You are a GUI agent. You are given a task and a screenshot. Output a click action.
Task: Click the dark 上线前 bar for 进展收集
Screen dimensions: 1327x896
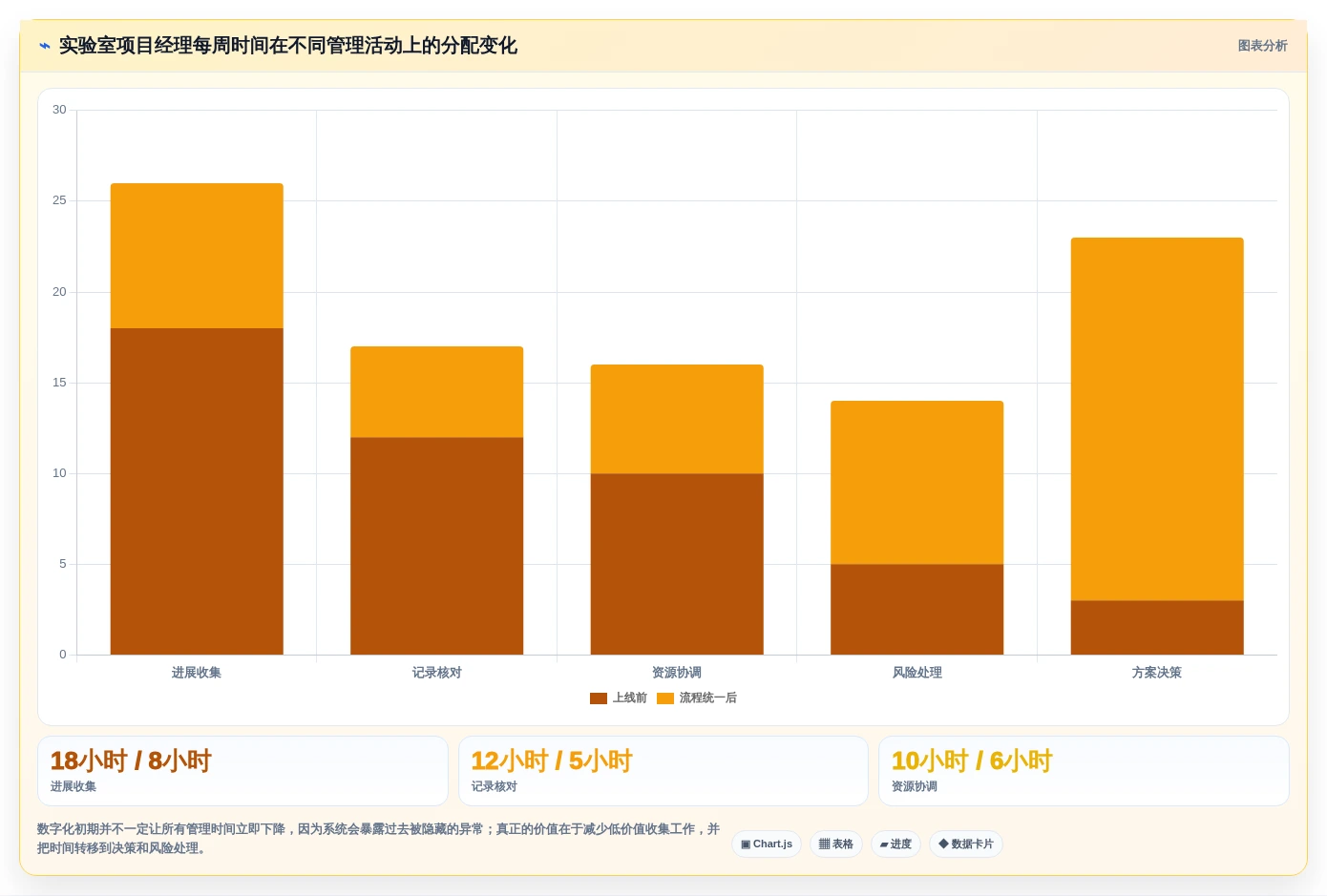click(x=197, y=491)
